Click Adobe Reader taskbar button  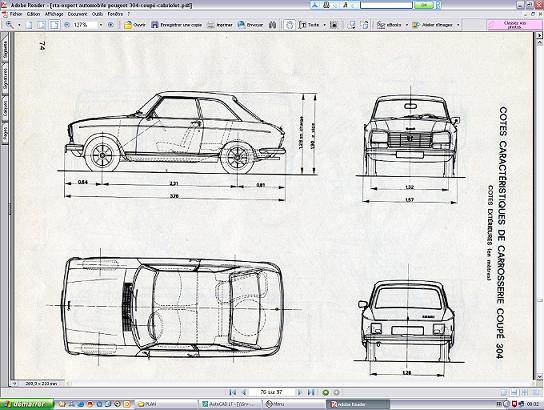tap(358, 404)
